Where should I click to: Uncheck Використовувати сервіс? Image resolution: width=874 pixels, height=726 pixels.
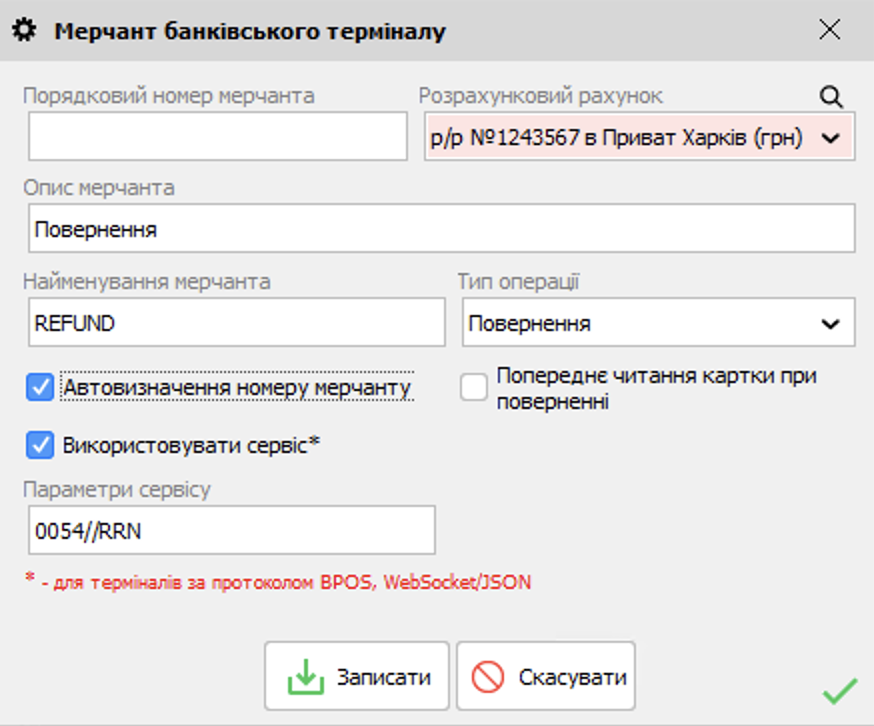[x=39, y=444]
